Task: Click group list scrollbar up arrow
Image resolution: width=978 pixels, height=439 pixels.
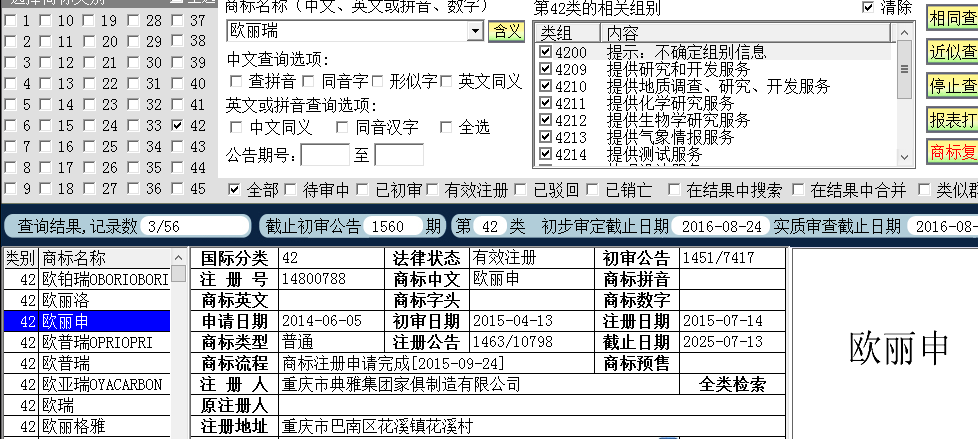Action: [x=904, y=32]
